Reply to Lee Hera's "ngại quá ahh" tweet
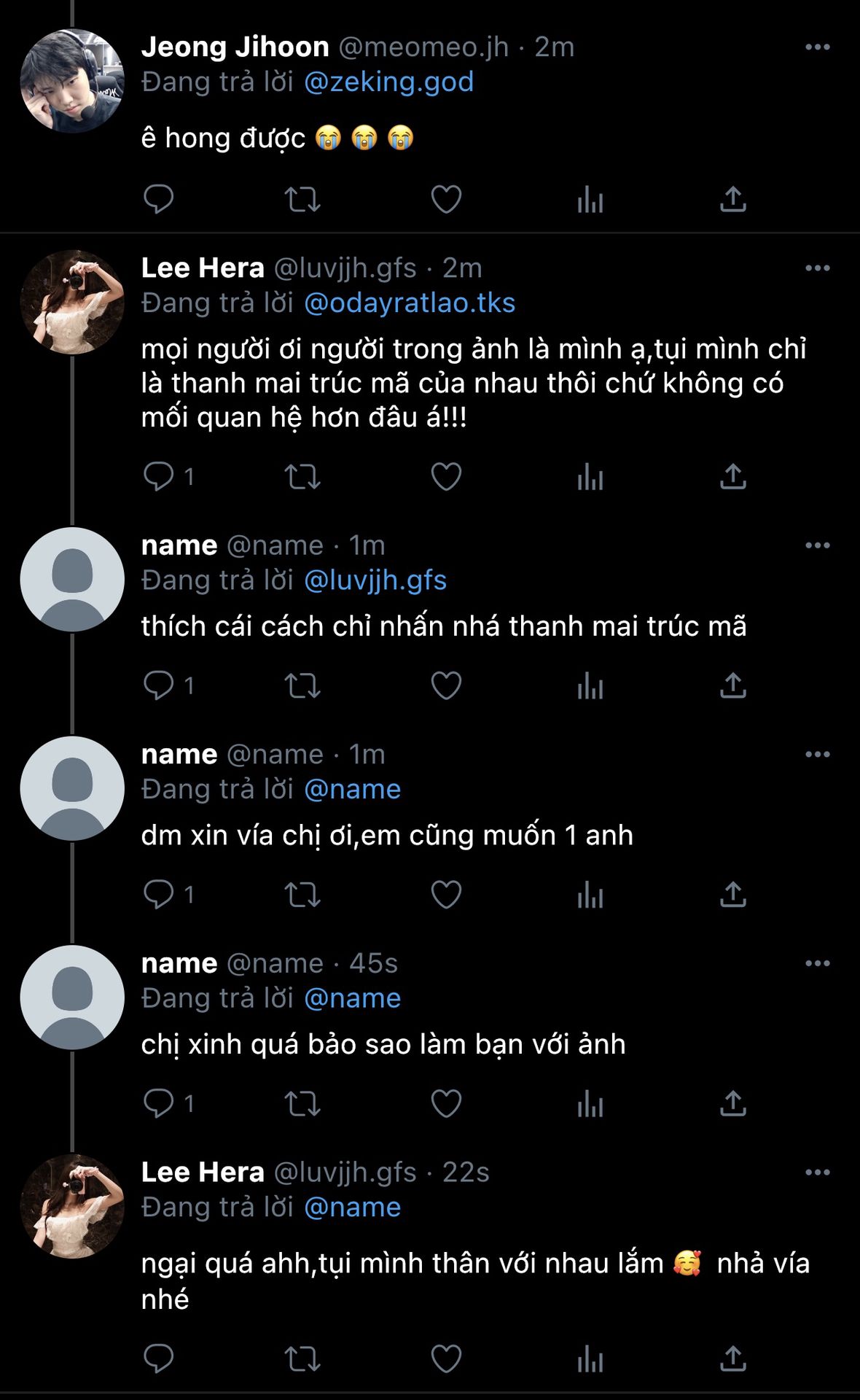This screenshot has width=860, height=1400. [x=158, y=1358]
